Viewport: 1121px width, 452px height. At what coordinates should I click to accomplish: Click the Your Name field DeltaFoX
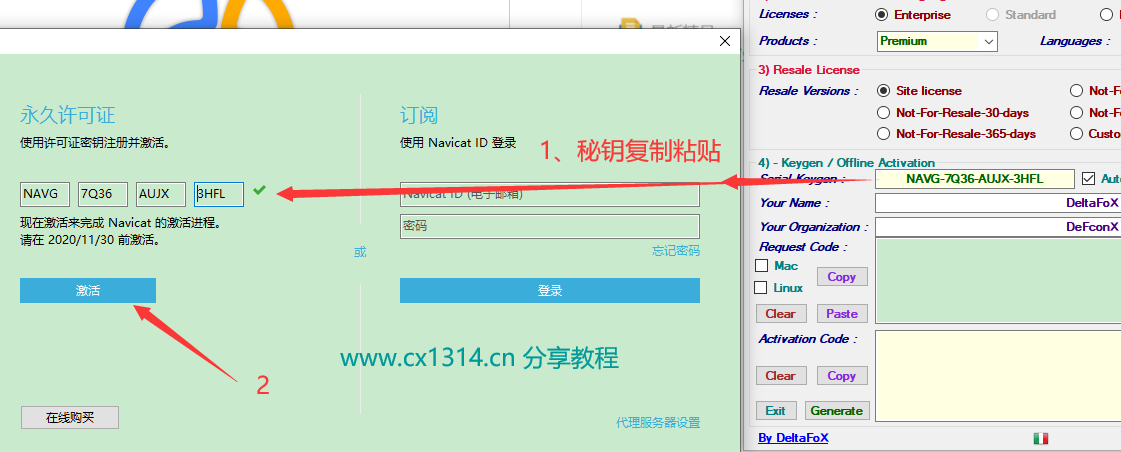pyautogui.click(x=998, y=203)
